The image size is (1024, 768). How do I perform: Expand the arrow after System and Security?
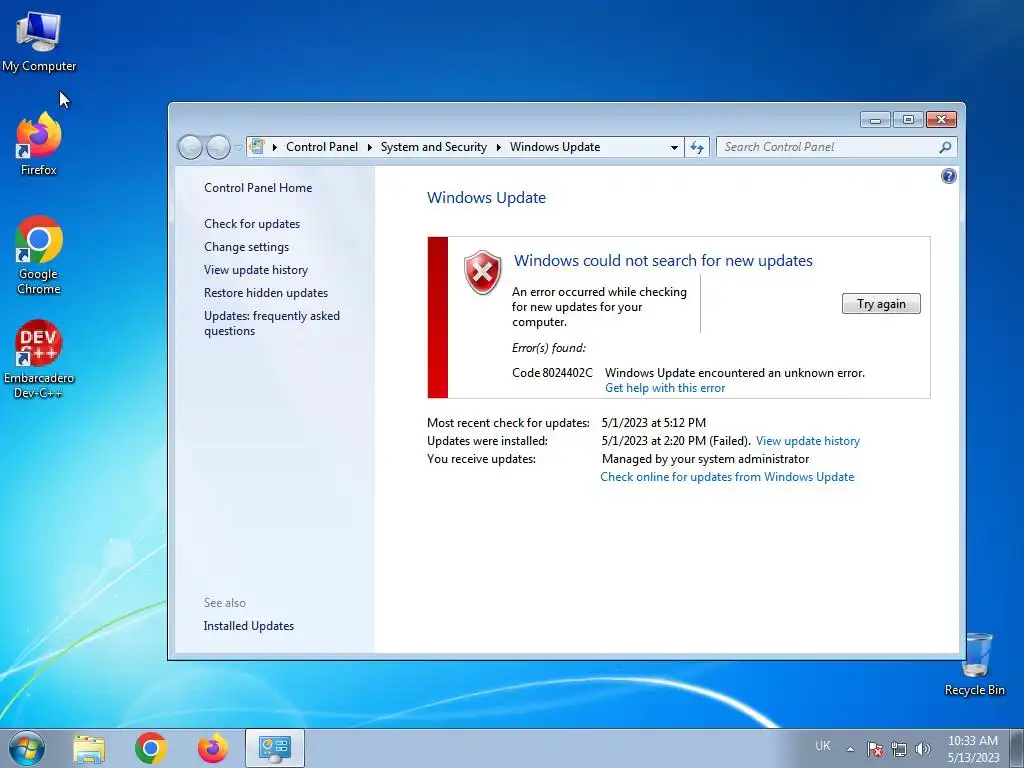coord(499,148)
